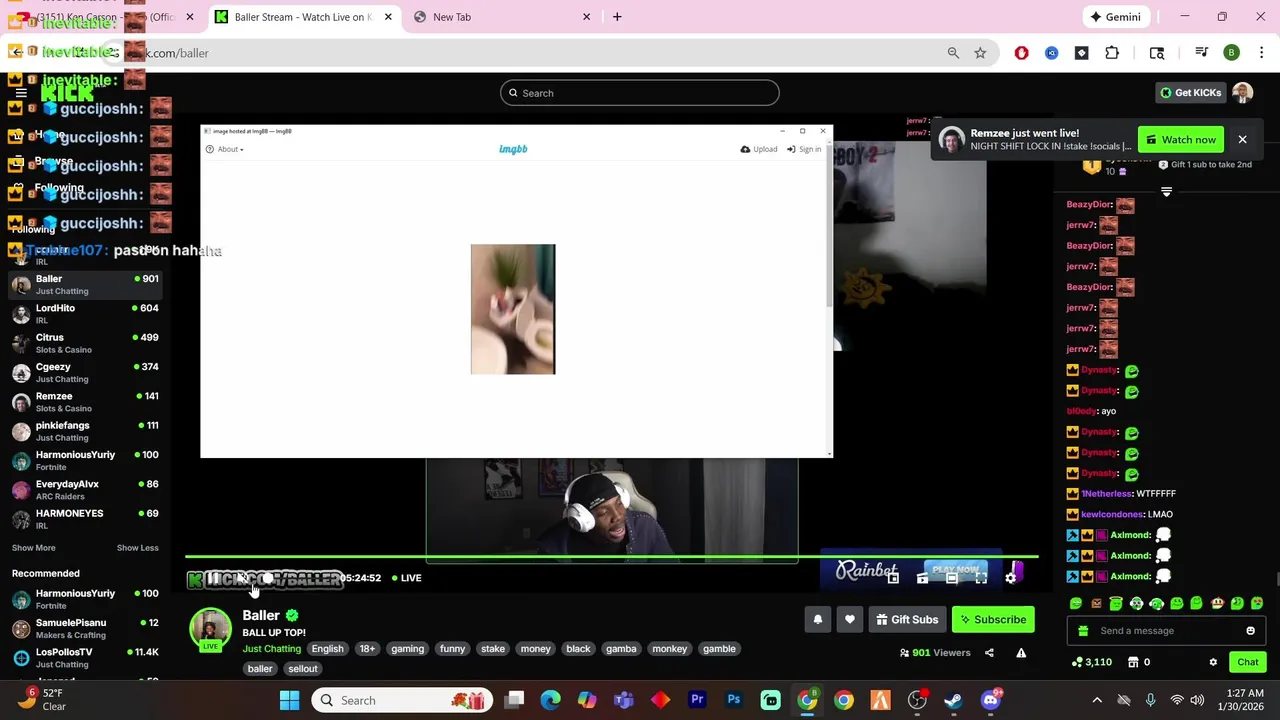1280x720 pixels.
Task: Click Upload in imgbb window
Action: pyautogui.click(x=759, y=149)
